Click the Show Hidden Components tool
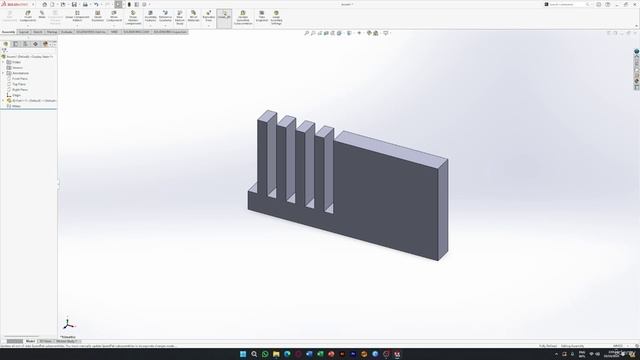 coord(133,17)
